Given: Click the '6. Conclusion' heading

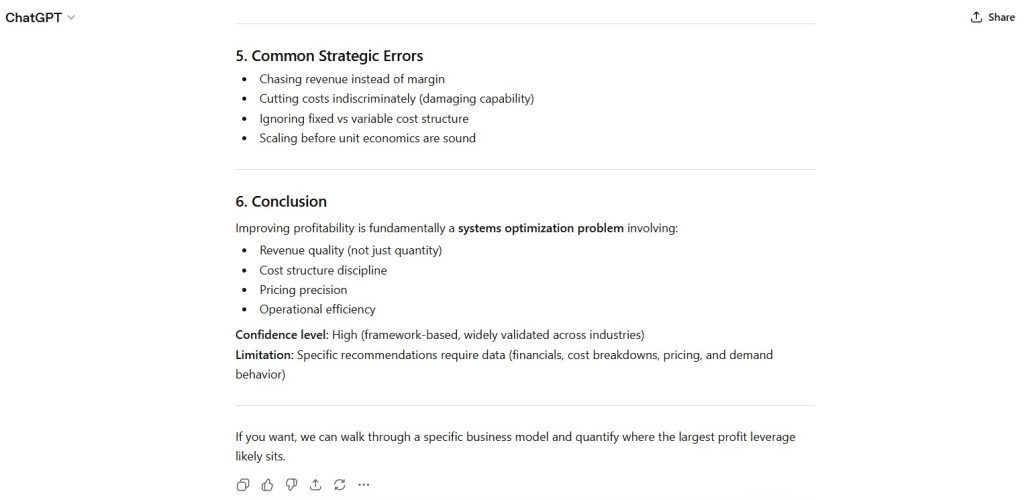Looking at the screenshot, I should (281, 201).
